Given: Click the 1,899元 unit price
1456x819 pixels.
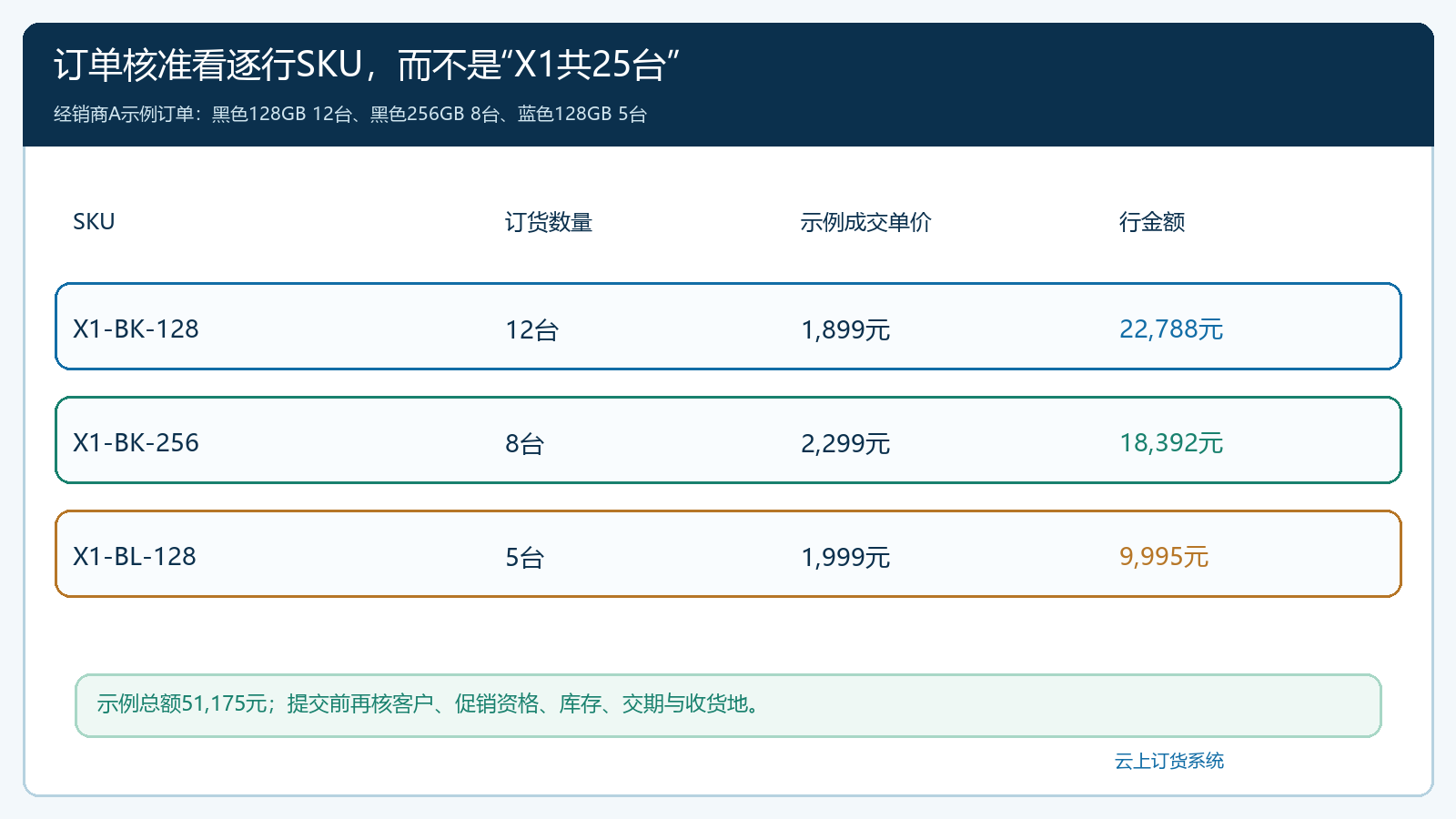Looking at the screenshot, I should click(845, 329).
